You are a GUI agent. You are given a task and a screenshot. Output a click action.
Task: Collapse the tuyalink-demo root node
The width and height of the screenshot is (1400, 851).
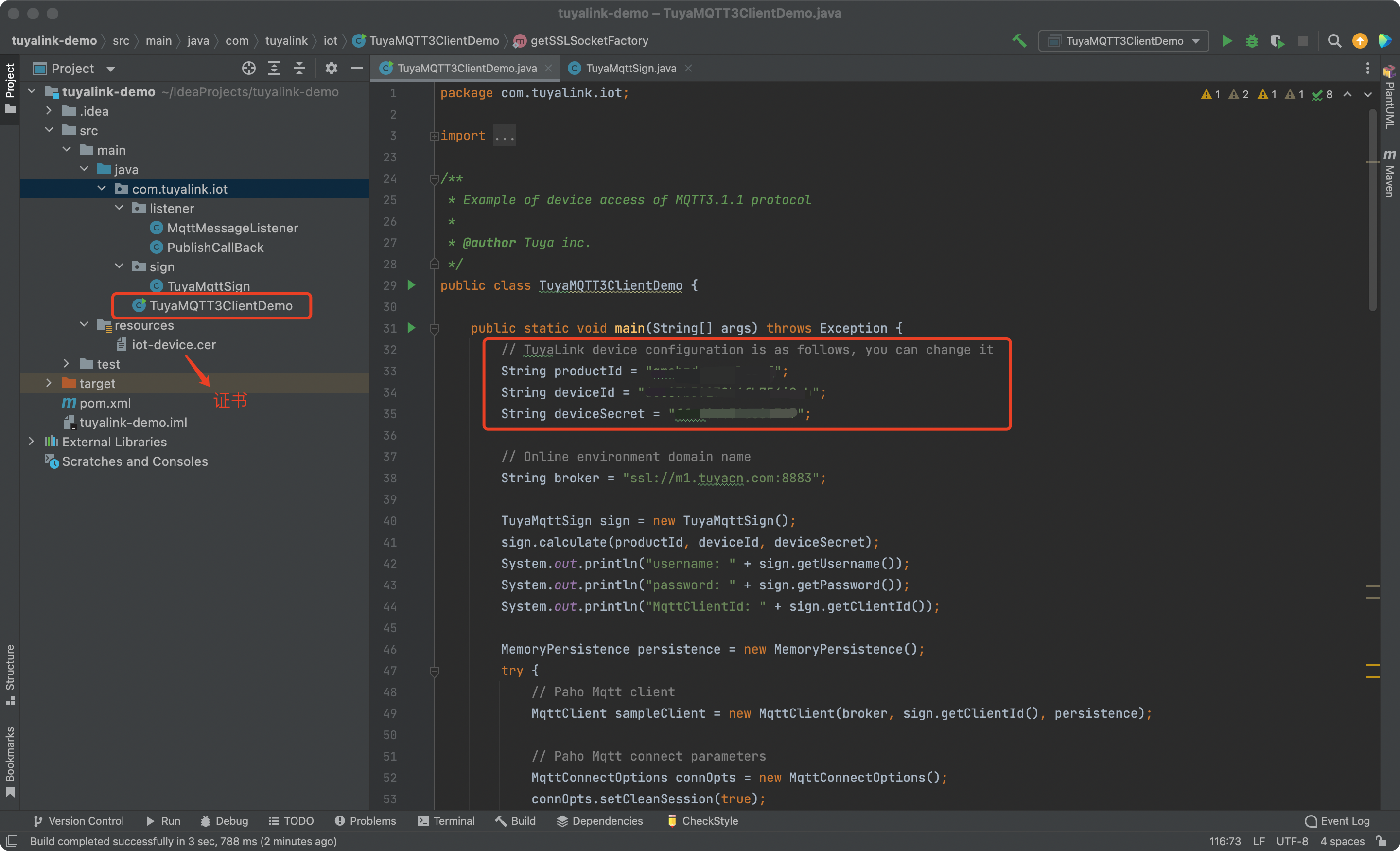[32, 91]
